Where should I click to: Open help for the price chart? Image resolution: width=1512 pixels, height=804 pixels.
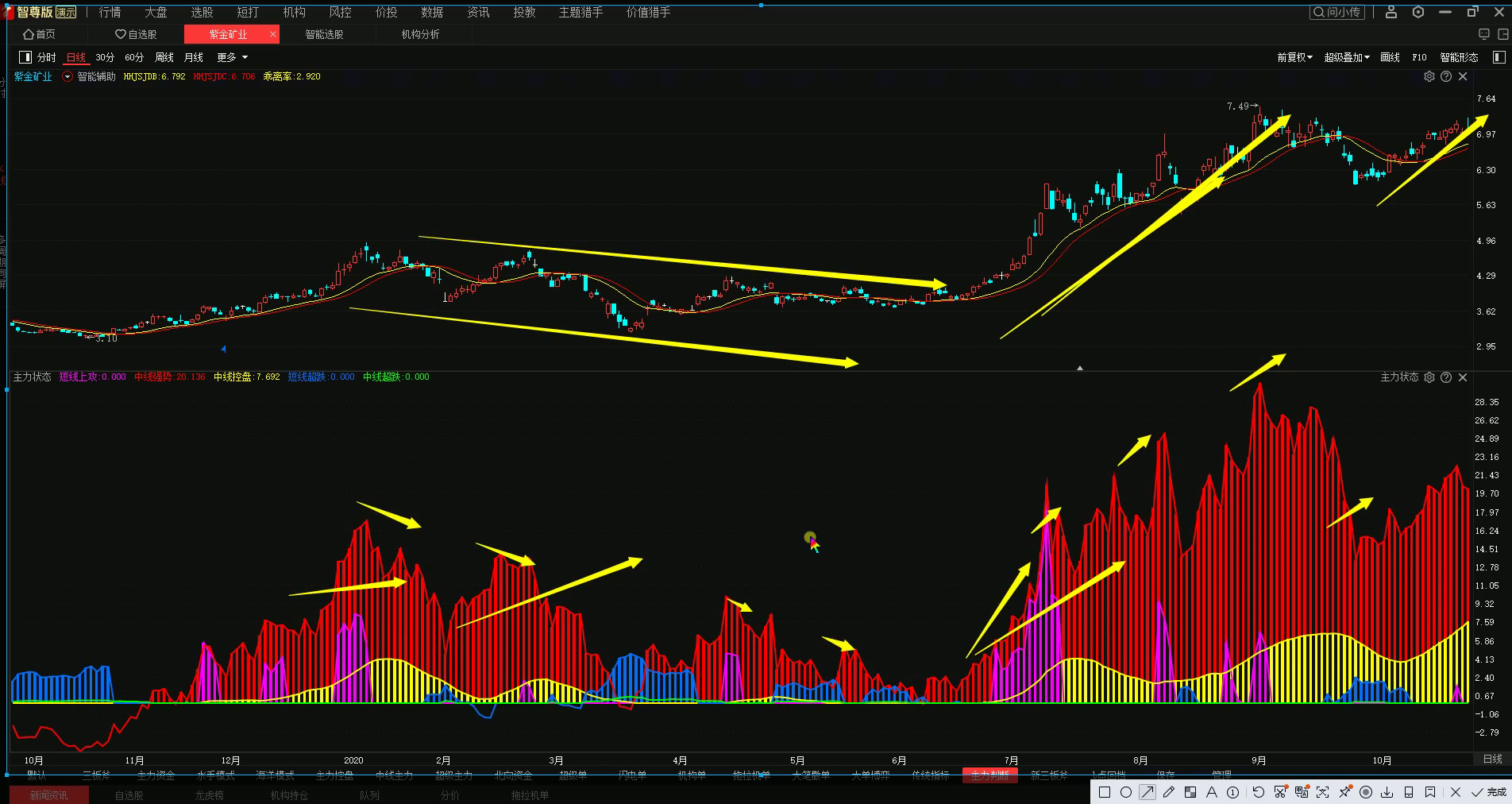(1446, 76)
